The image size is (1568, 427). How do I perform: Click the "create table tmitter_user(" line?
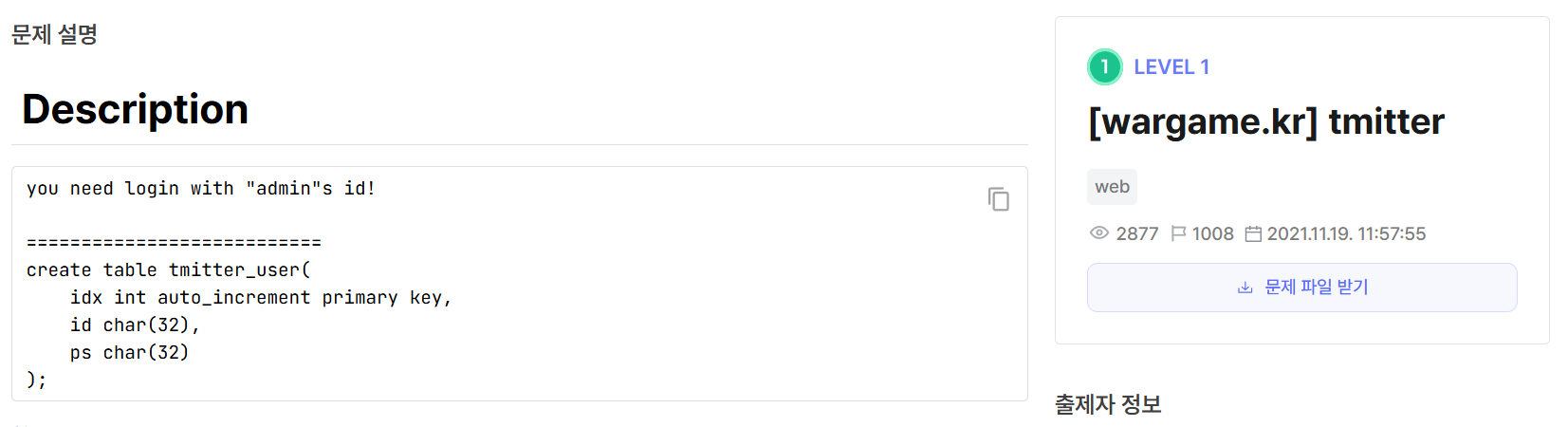coord(168,270)
